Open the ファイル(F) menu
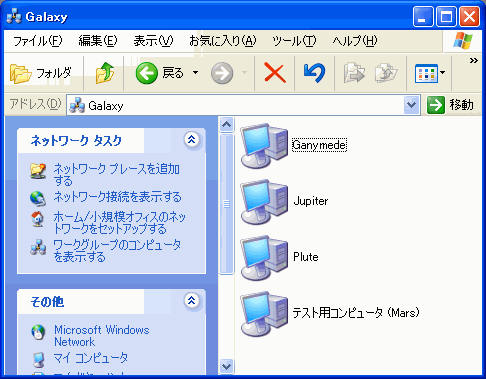 37,41
